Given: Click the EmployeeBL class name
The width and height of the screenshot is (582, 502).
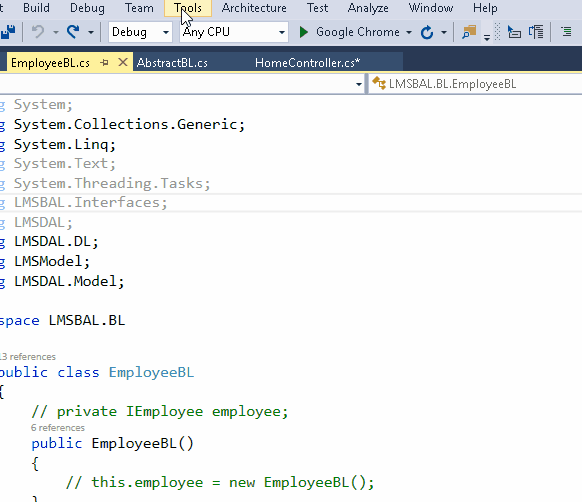Looking at the screenshot, I should coord(151,372).
